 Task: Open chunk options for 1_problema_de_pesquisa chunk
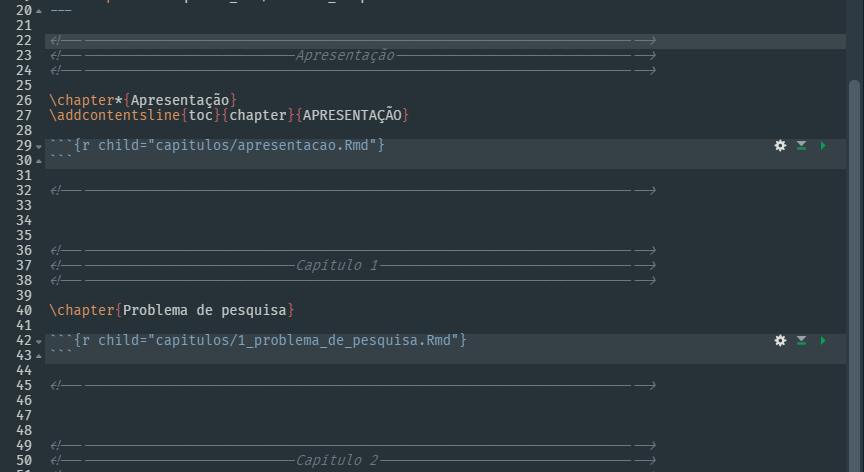coord(780,340)
